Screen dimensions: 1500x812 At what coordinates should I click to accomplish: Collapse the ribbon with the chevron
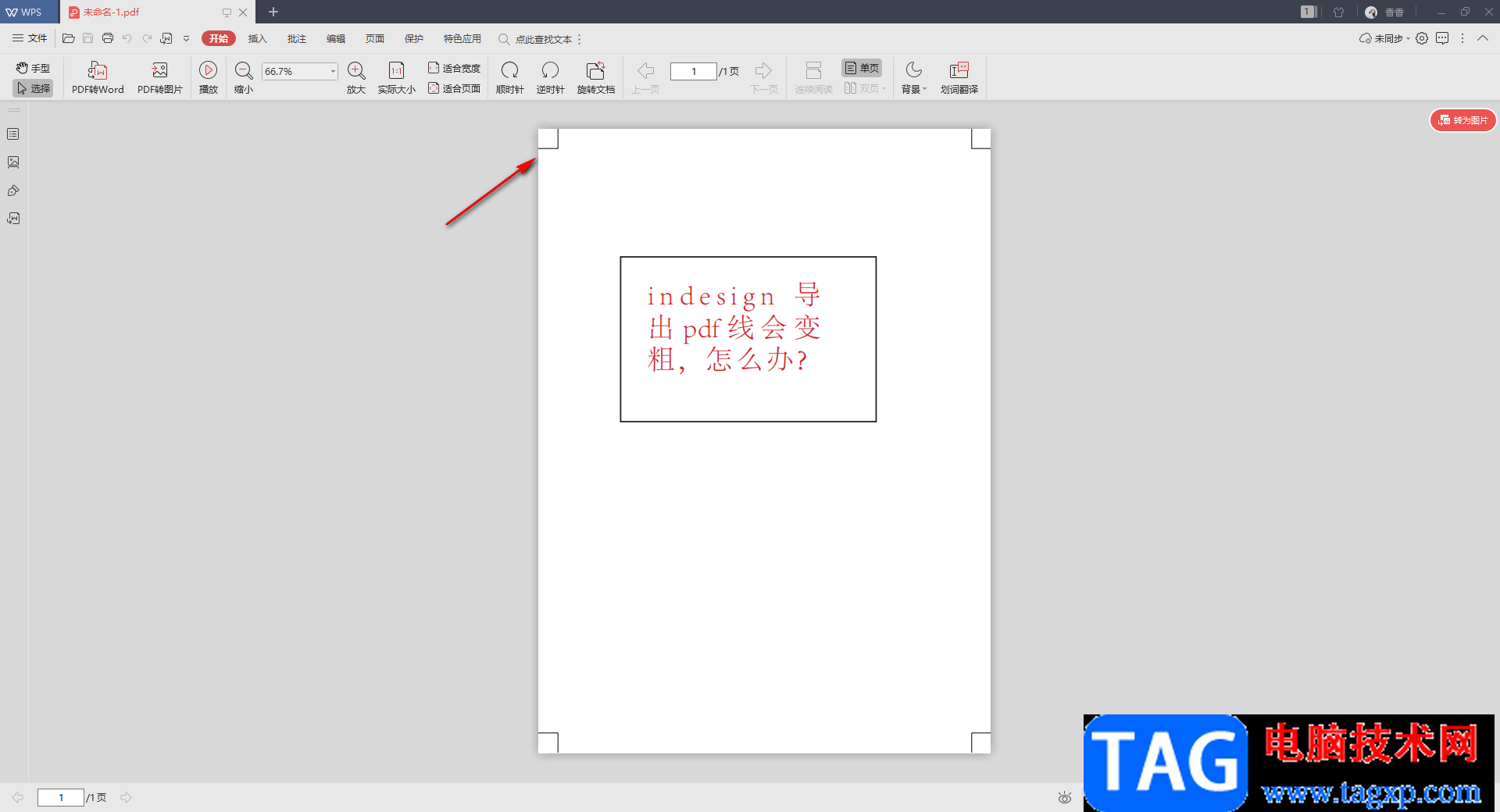1483,38
